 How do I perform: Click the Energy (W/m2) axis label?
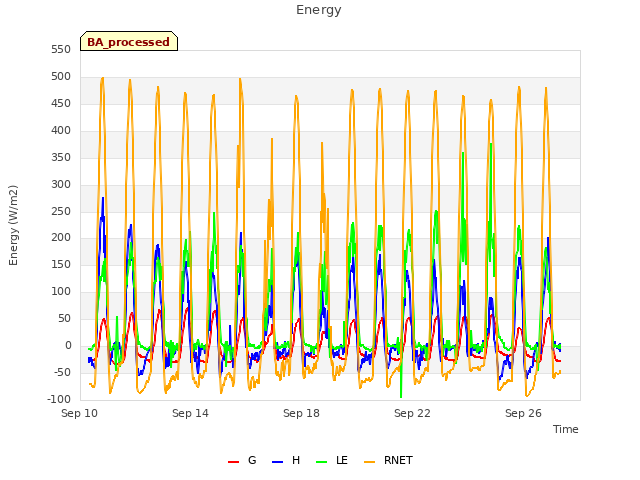click(x=13, y=225)
